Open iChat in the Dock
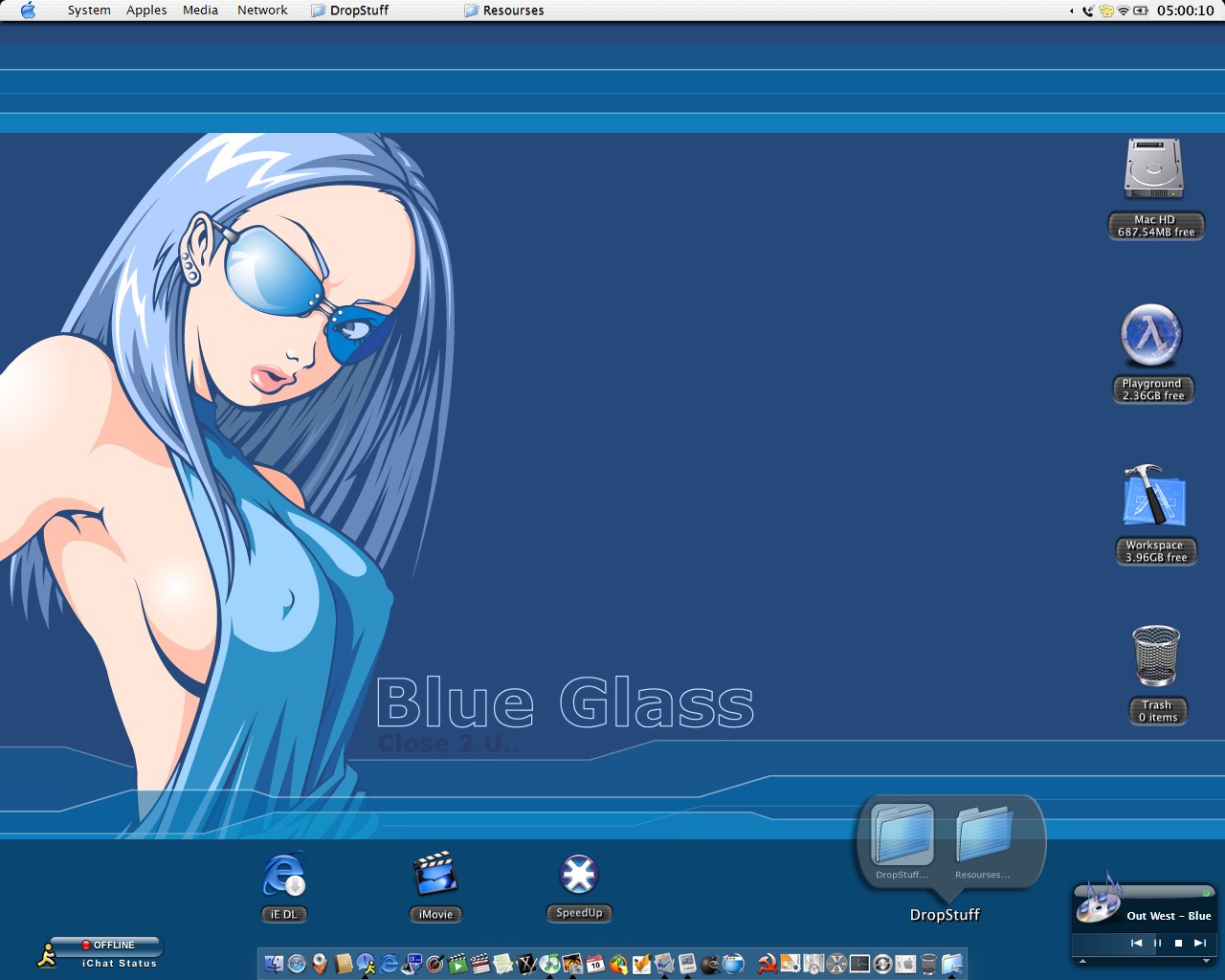Screen dimensions: 1225x980 pos(366,964)
